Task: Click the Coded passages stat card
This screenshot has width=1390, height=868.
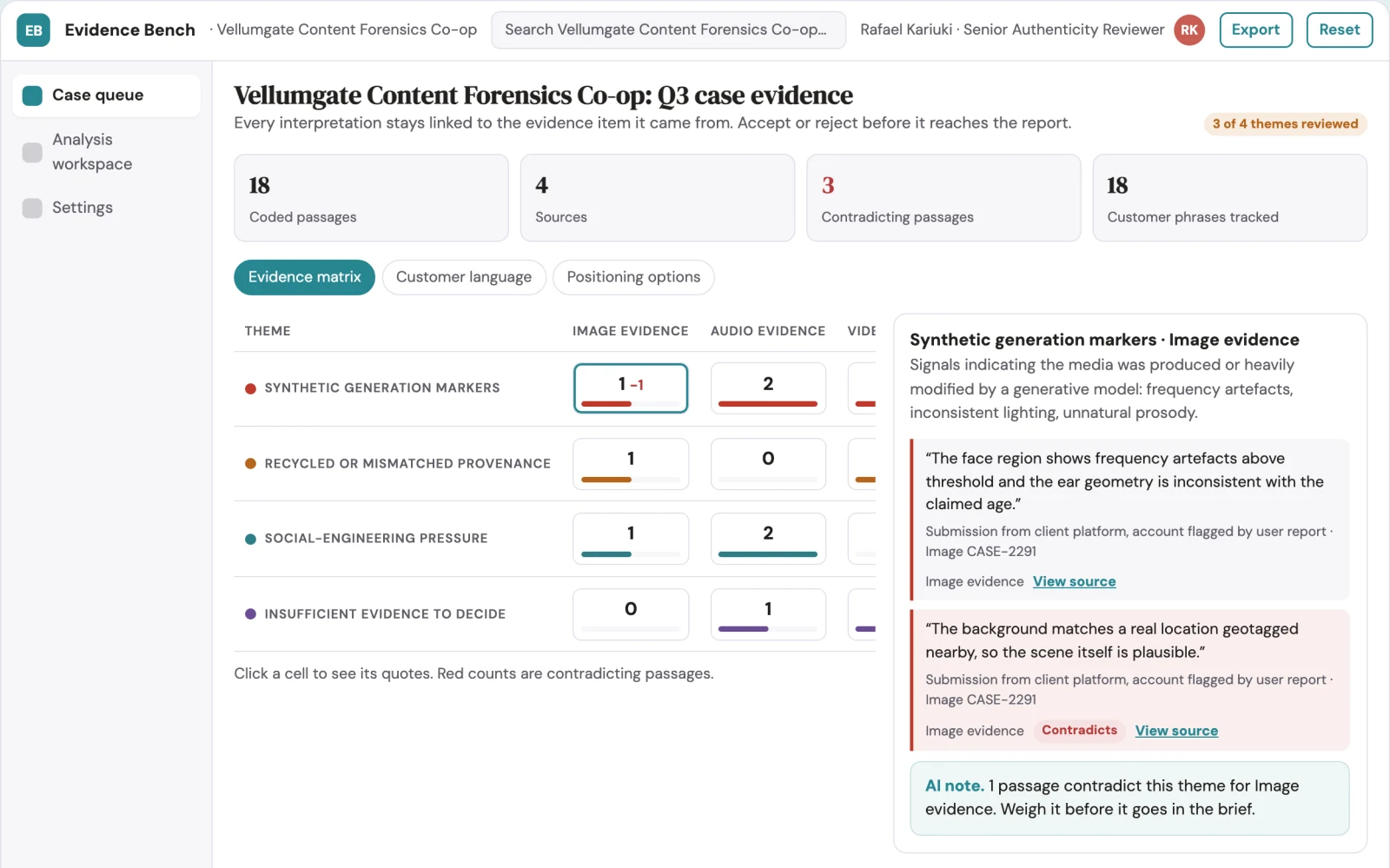Action: click(371, 198)
